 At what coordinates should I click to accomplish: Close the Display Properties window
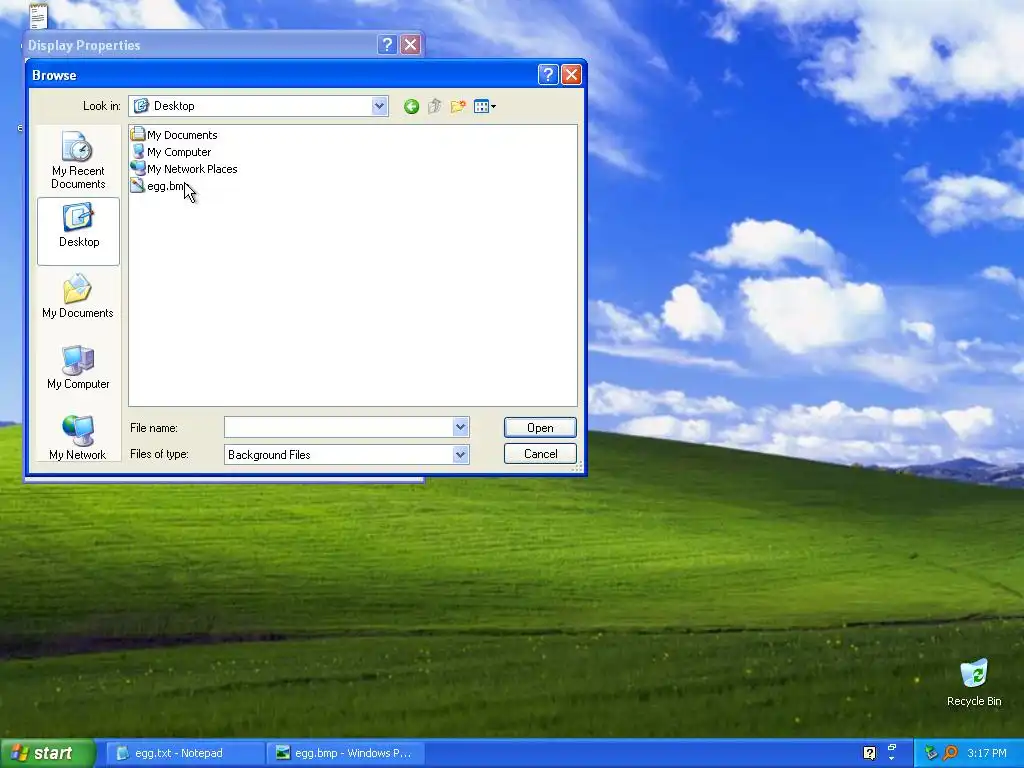[411, 44]
